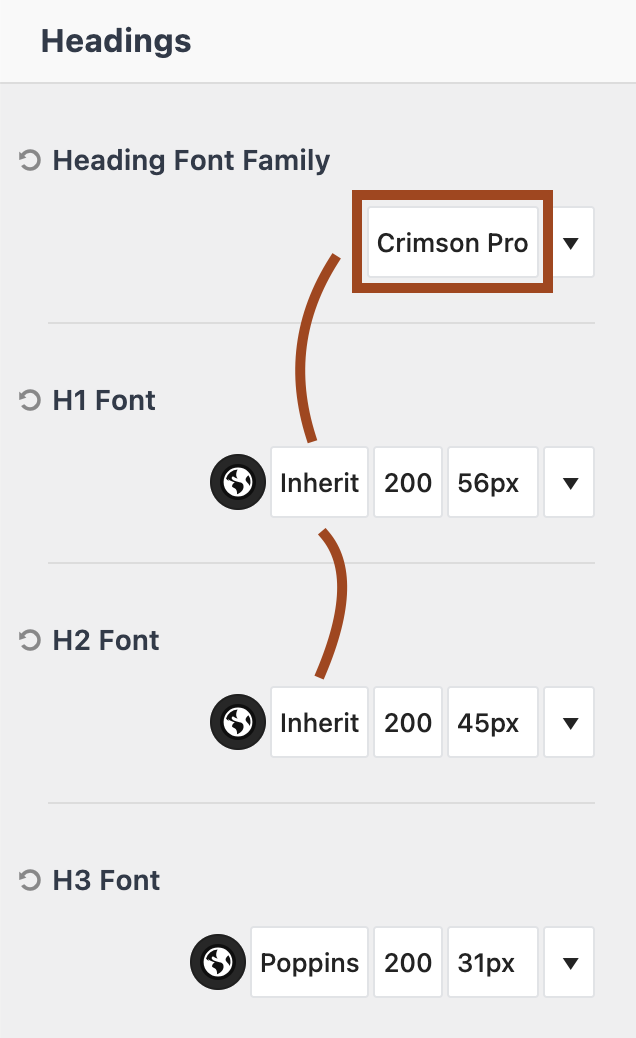Click the H1 font weight 200 field
The height and width of the screenshot is (1038, 636).
[x=408, y=482]
